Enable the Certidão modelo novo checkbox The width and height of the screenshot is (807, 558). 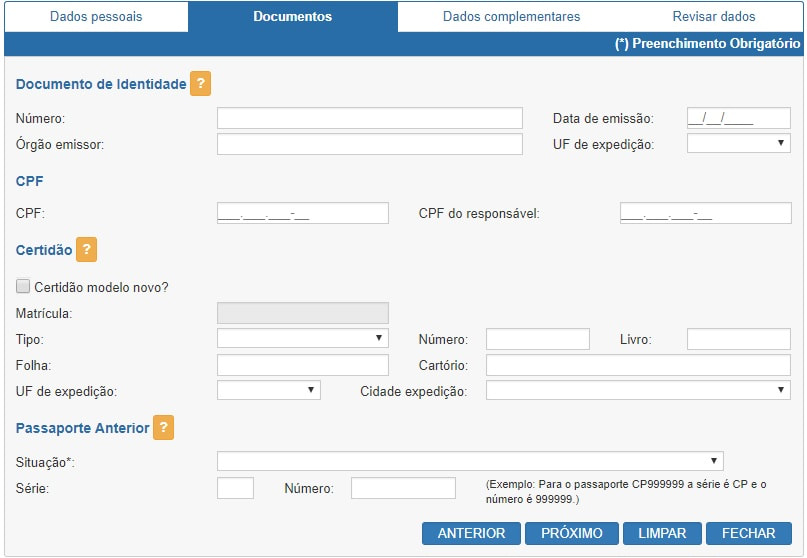pos(24,286)
